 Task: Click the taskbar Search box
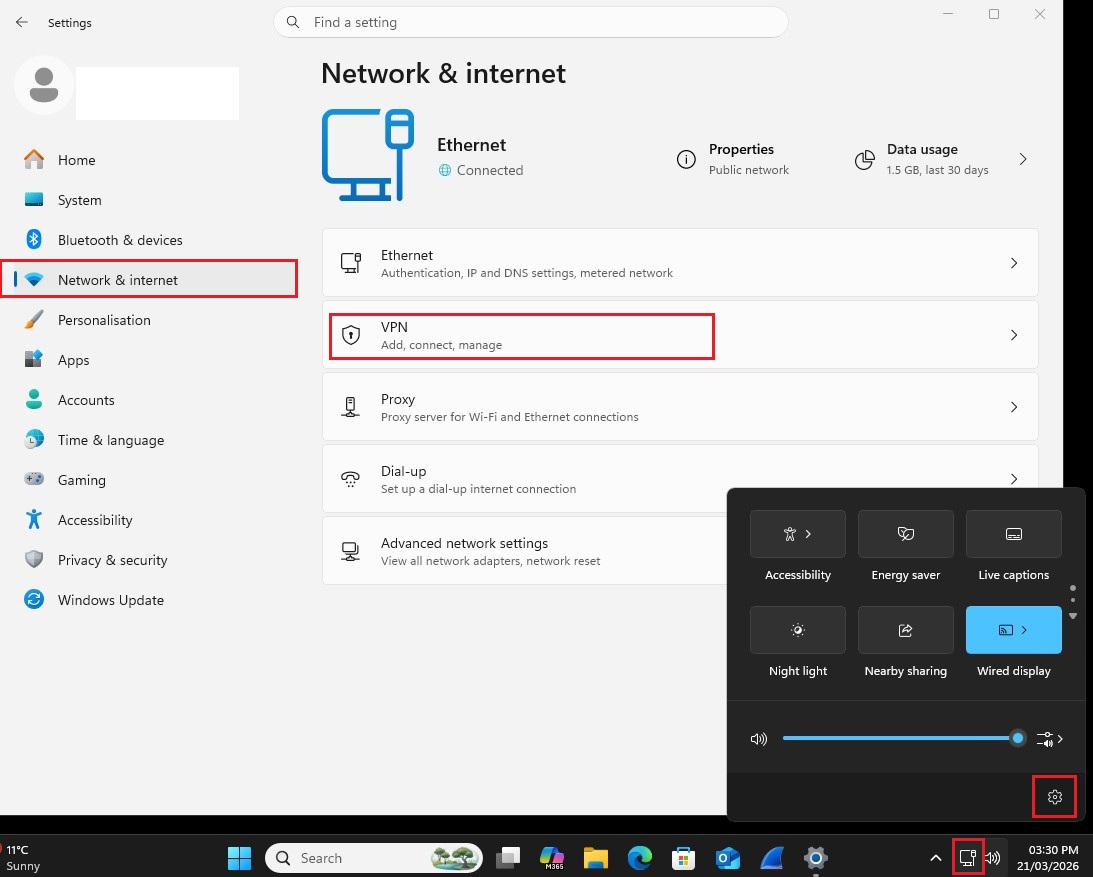[374, 858]
